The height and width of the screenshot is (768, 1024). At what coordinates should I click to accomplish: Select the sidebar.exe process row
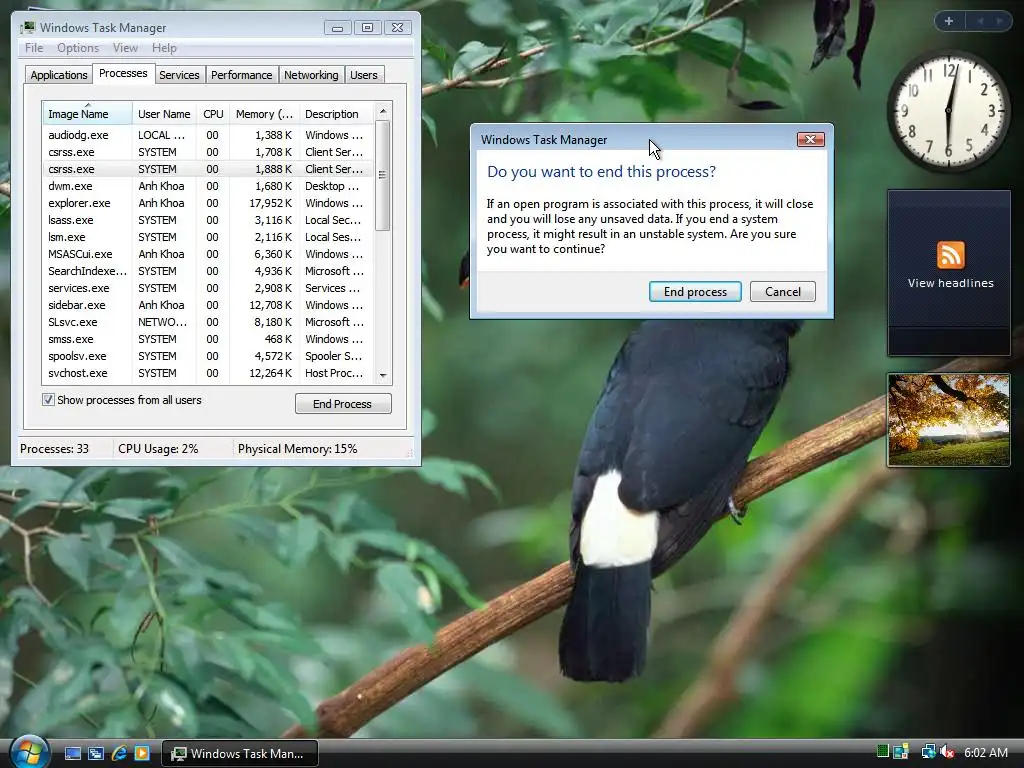pyautogui.click(x=208, y=305)
